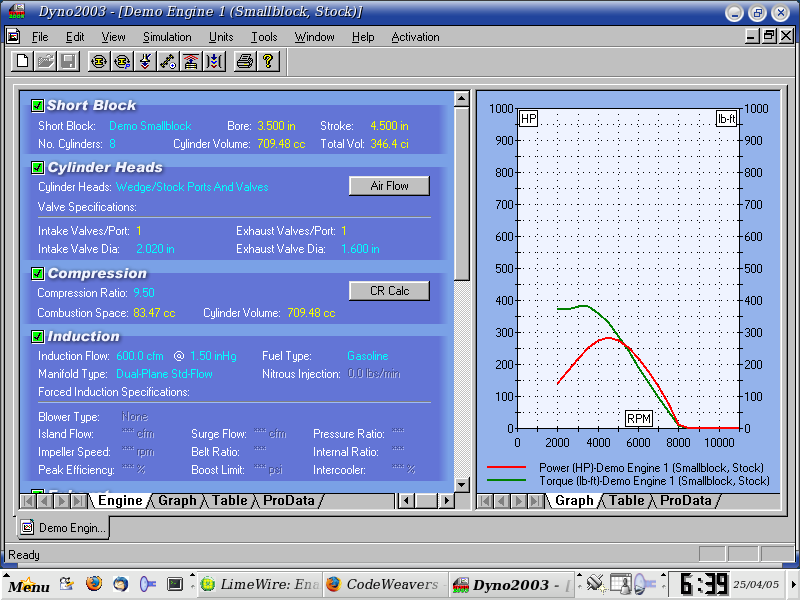Viewport: 800px width, 600px height.
Task: Switch left pane to Table tab
Action: pyautogui.click(x=230, y=501)
